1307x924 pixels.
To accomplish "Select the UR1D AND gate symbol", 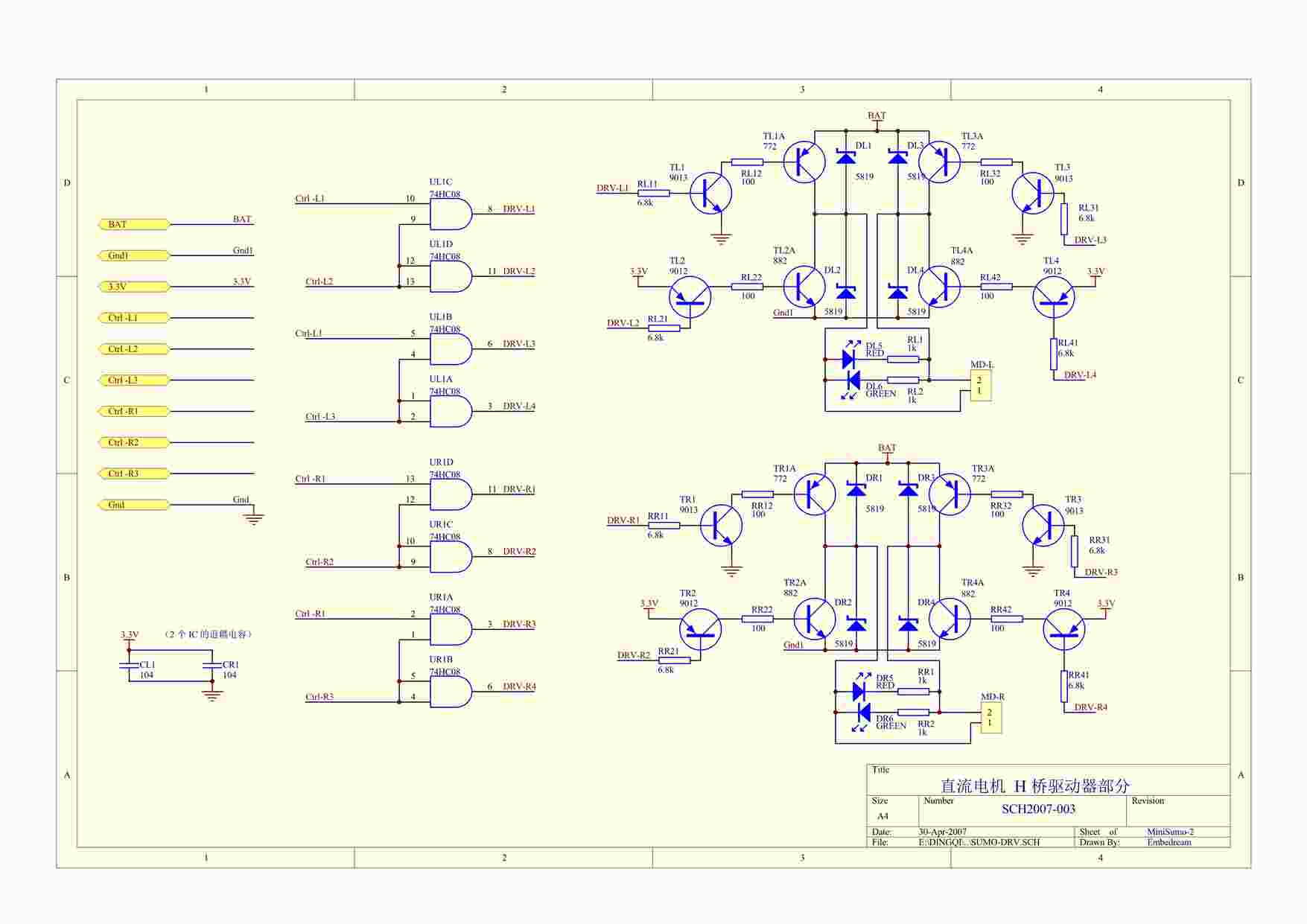I will (x=451, y=494).
